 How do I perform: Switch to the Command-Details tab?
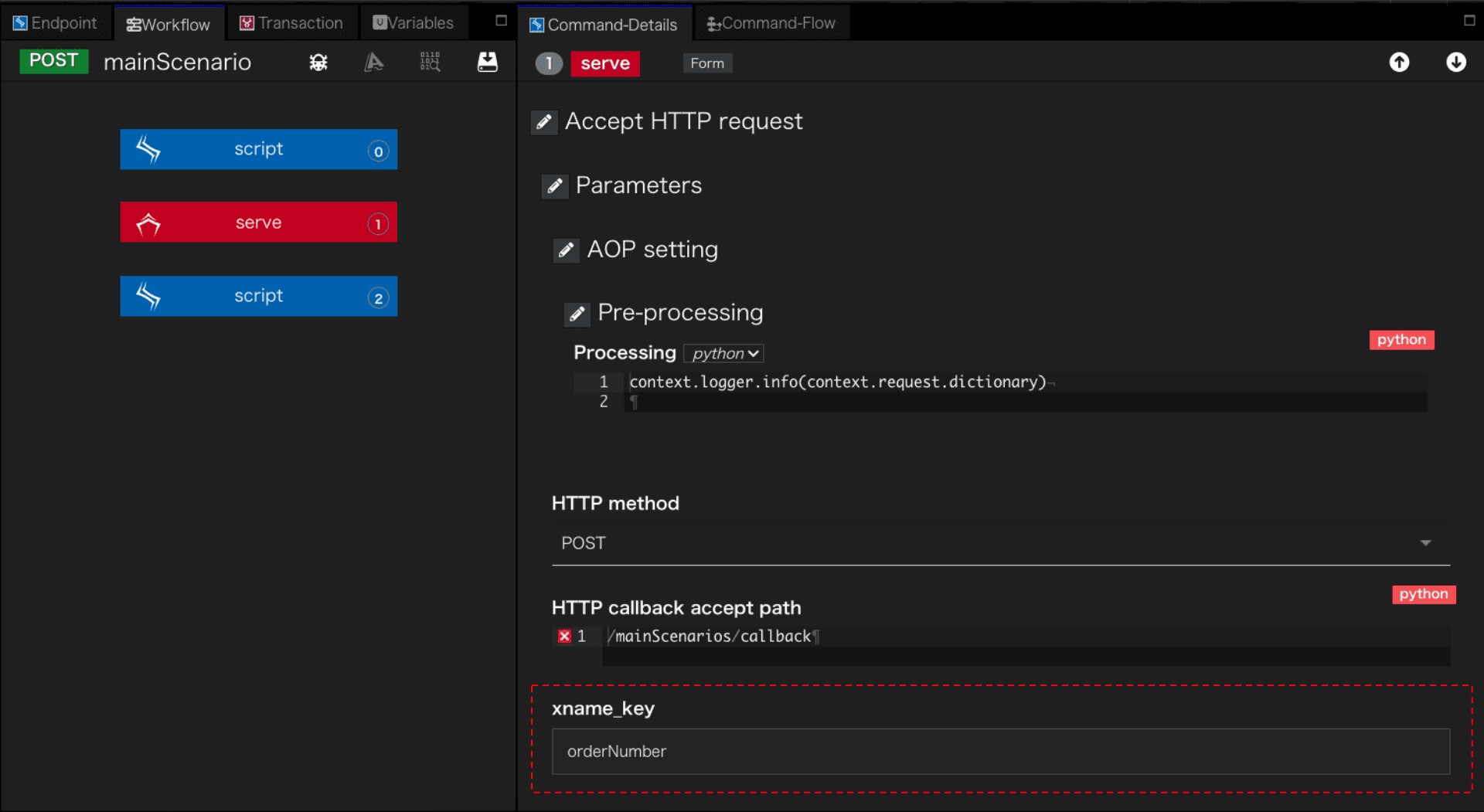tap(603, 24)
